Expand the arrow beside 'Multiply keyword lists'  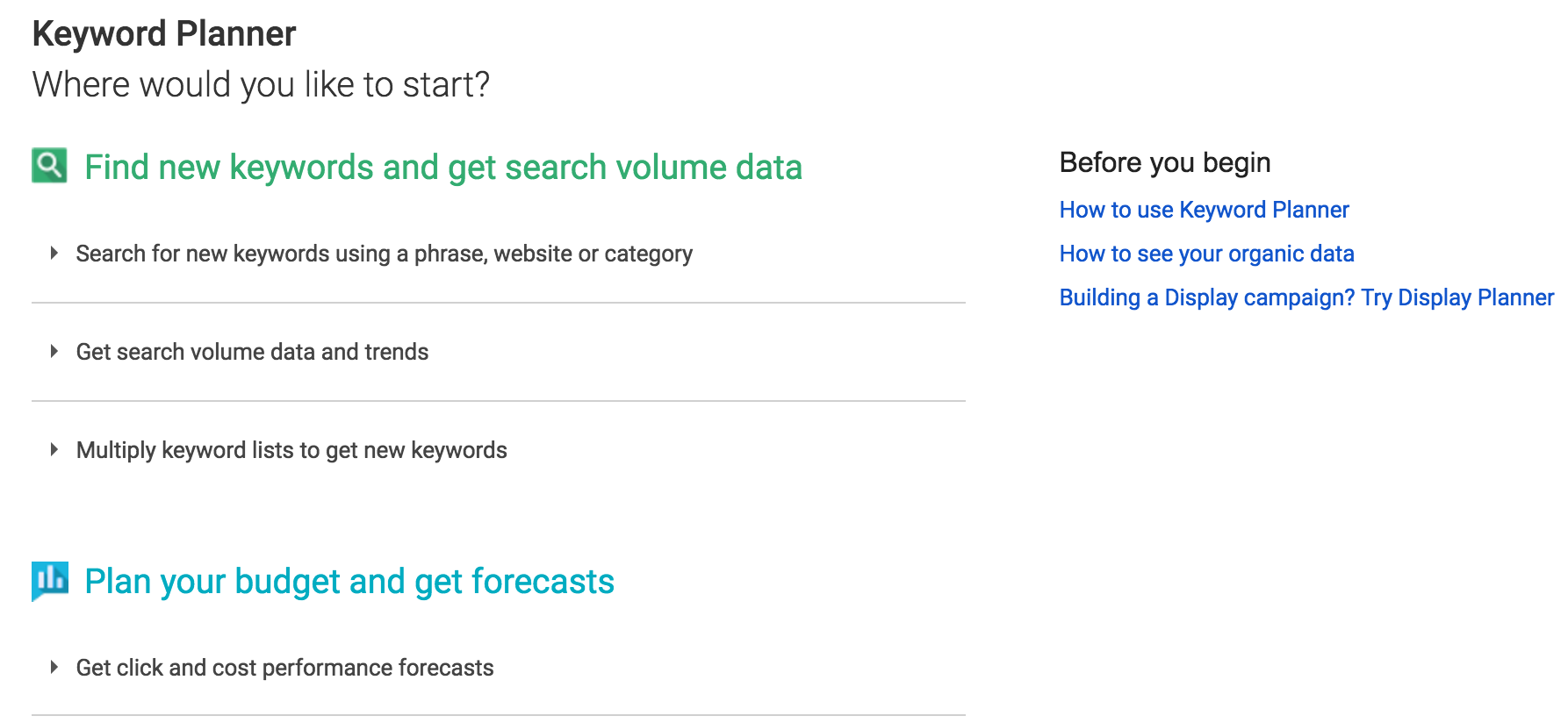(54, 450)
